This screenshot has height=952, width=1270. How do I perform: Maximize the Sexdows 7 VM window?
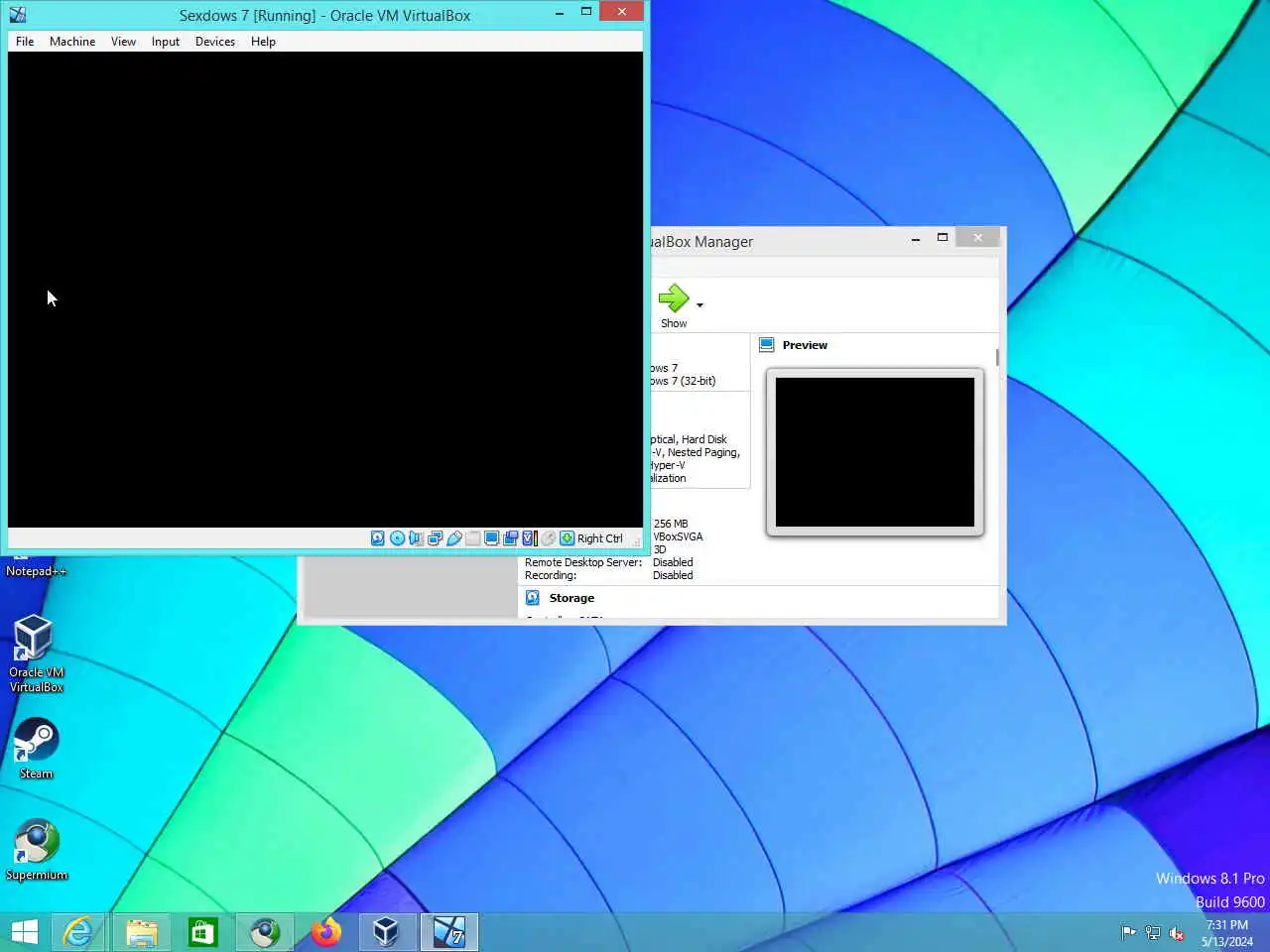(586, 12)
